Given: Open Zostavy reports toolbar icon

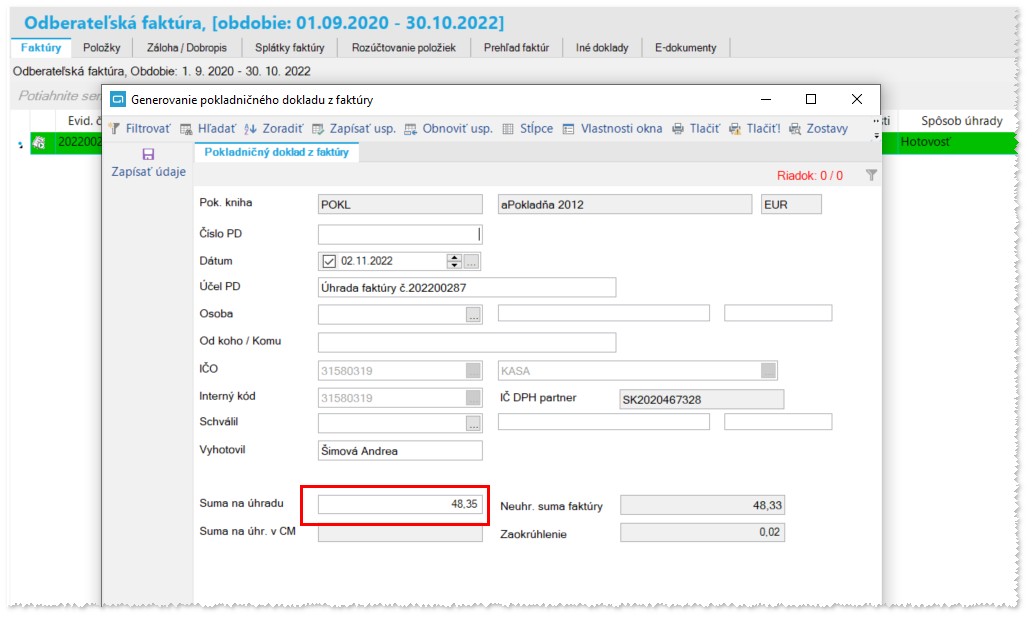Looking at the screenshot, I should pos(795,129).
